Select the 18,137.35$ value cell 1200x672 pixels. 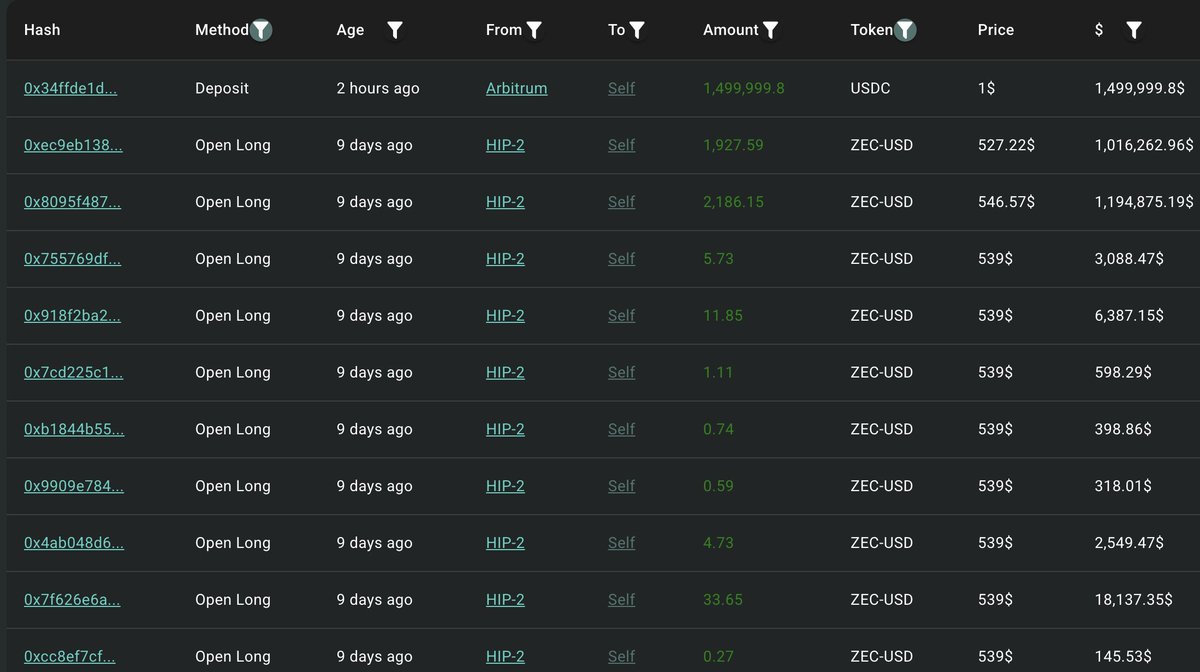point(1134,601)
